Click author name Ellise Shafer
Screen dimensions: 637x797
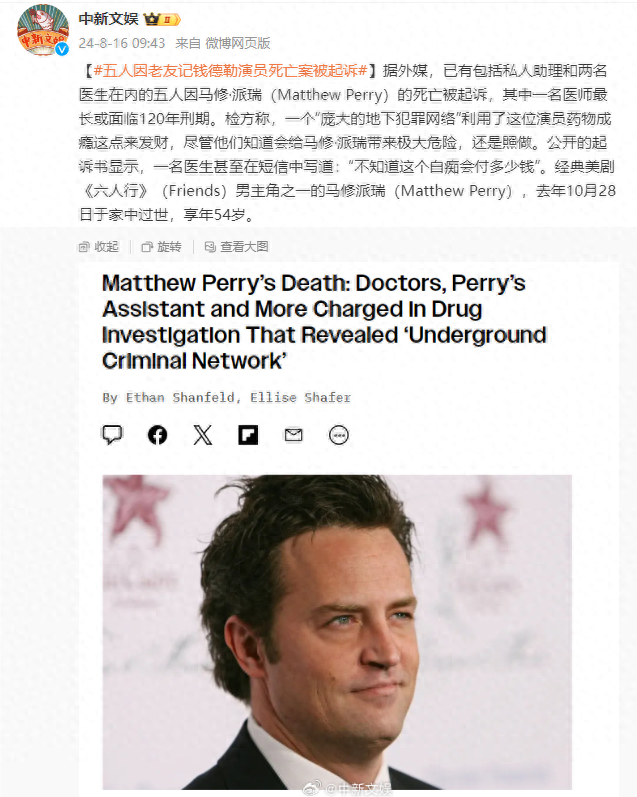[300, 397]
